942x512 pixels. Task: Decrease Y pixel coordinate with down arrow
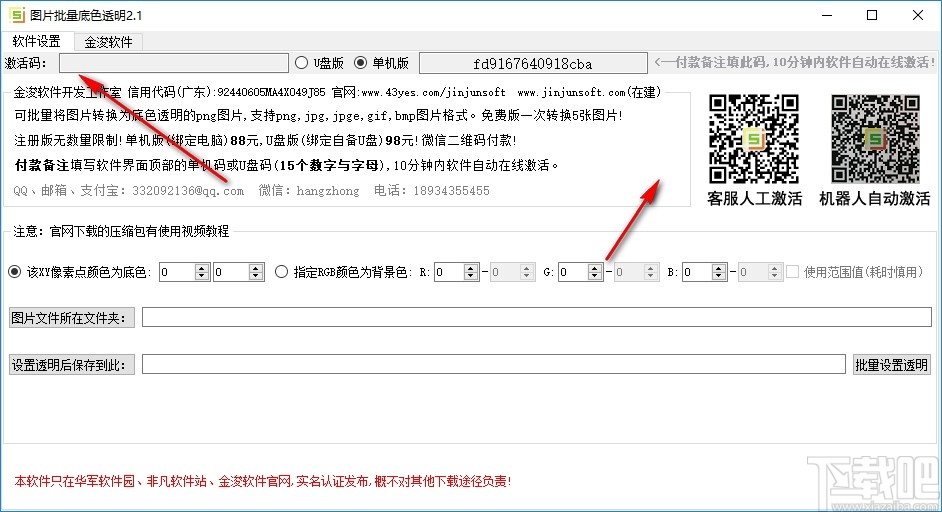click(256, 276)
